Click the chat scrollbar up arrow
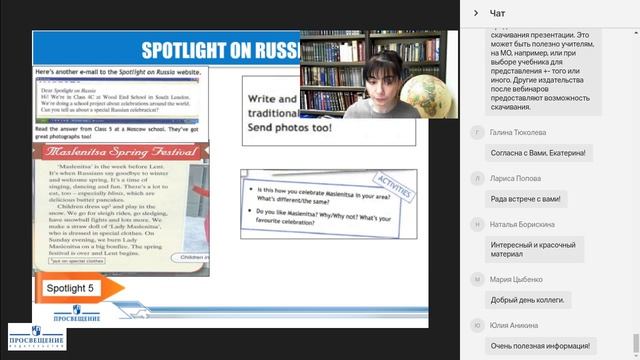Screen dimensions: 640x360 (636, 33)
